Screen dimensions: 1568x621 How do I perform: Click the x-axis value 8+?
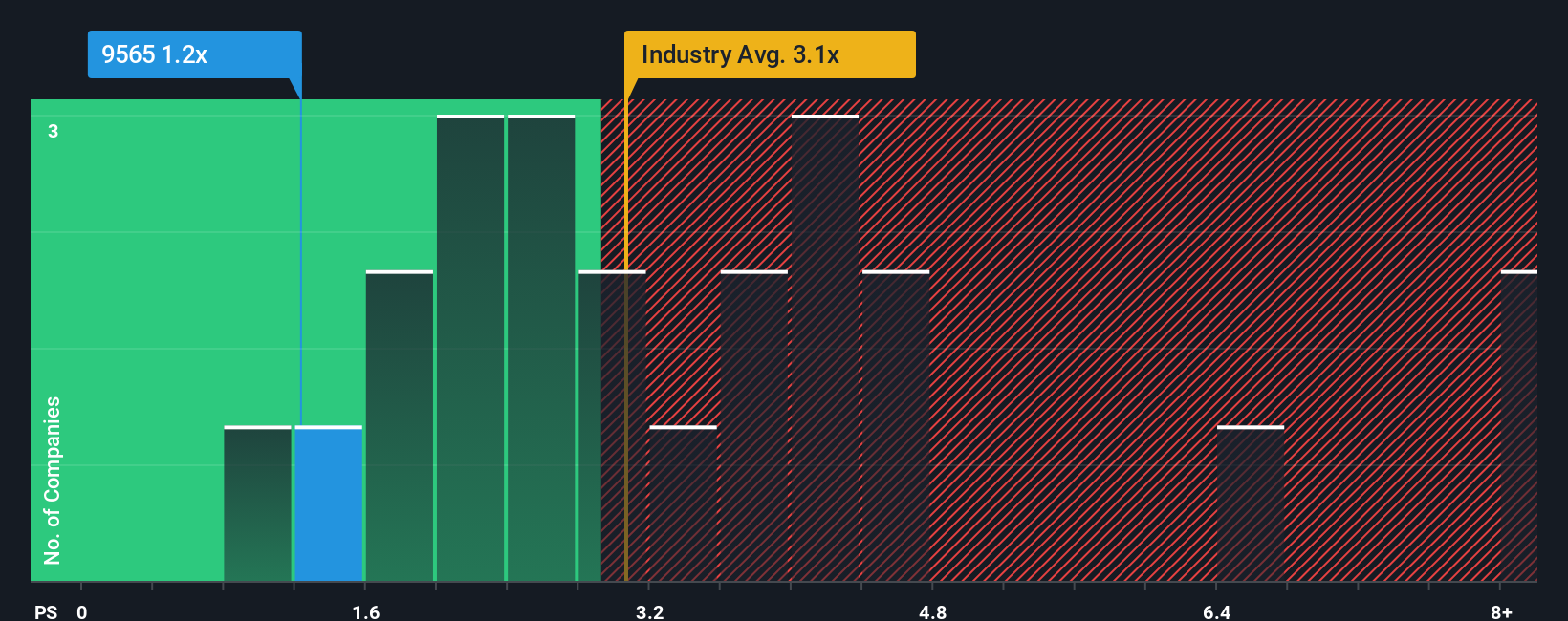[x=1501, y=611]
